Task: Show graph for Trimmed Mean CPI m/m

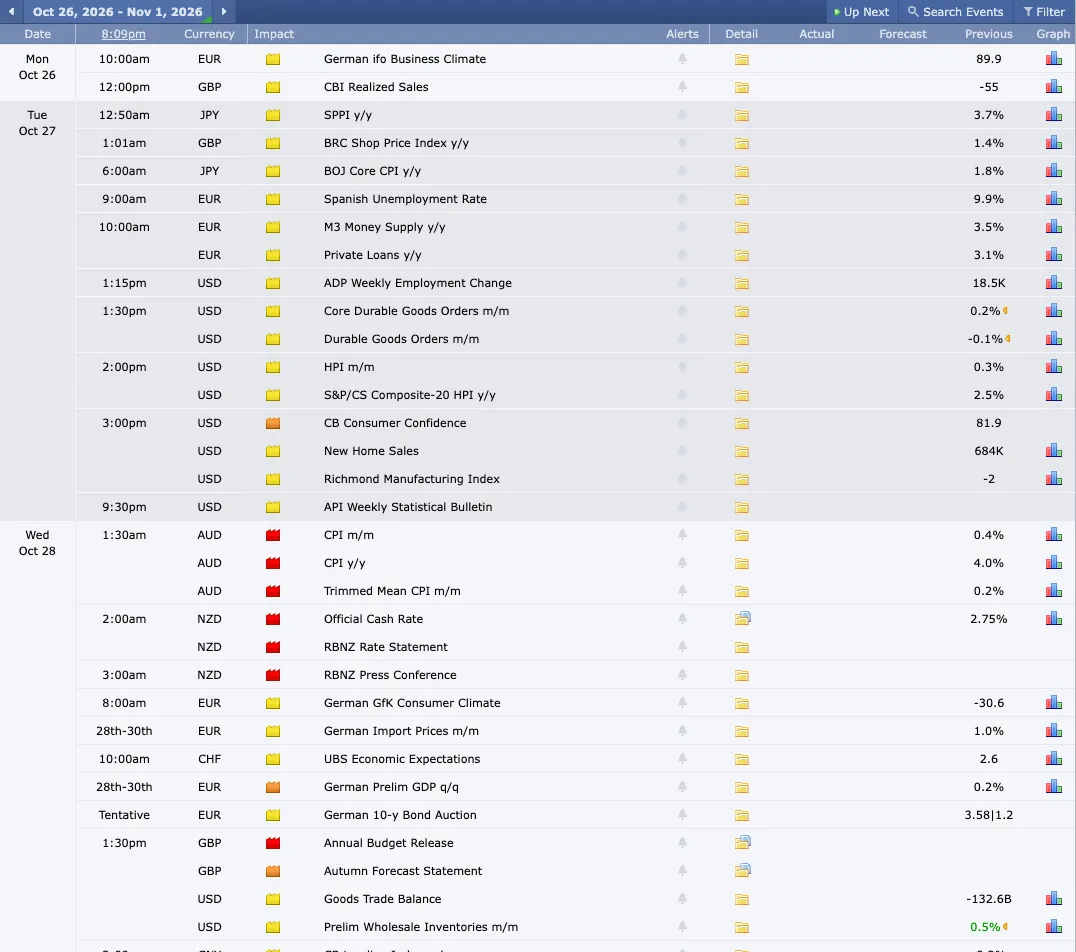Action: [1053, 590]
